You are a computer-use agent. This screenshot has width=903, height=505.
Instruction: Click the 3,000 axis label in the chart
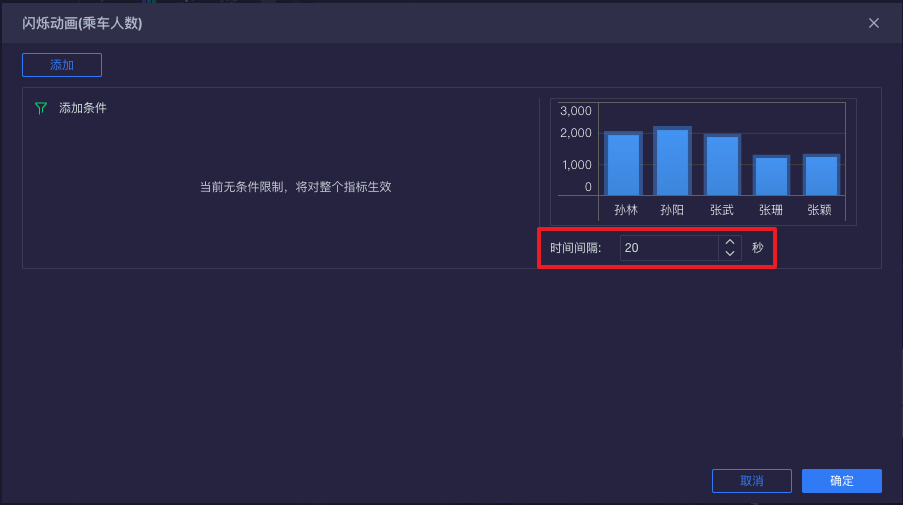(x=575, y=111)
